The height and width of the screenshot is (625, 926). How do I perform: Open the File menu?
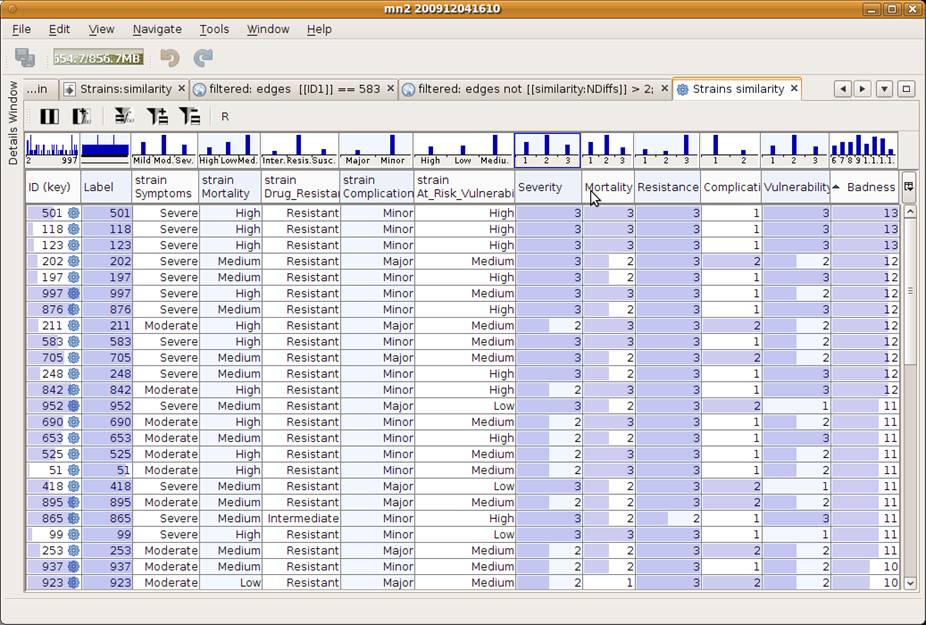click(x=21, y=29)
